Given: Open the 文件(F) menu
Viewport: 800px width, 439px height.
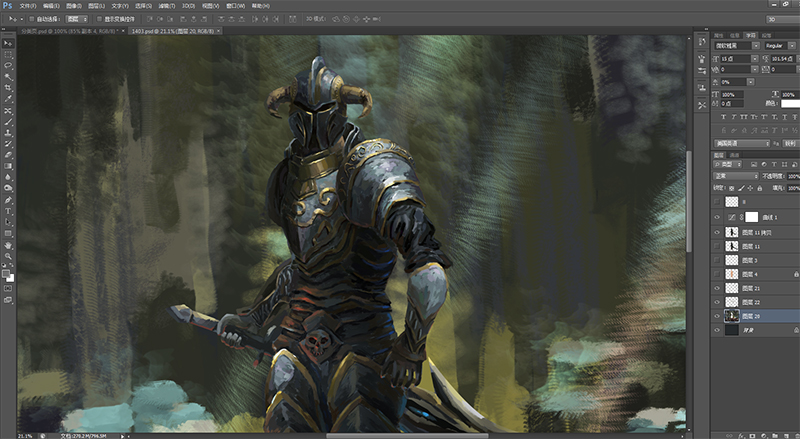Looking at the screenshot, I should 28,6.
